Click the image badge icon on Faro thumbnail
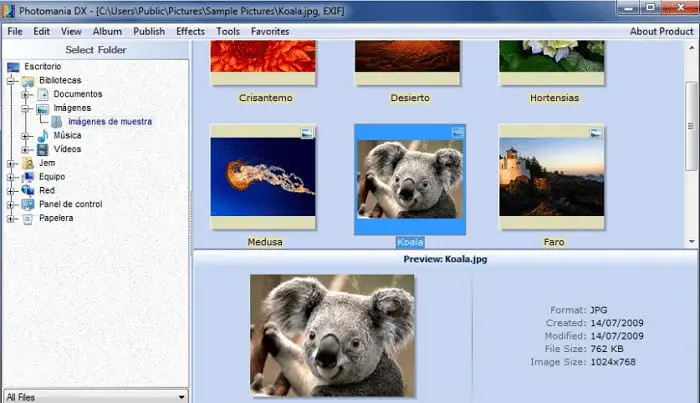The width and height of the screenshot is (700, 403). (x=596, y=133)
